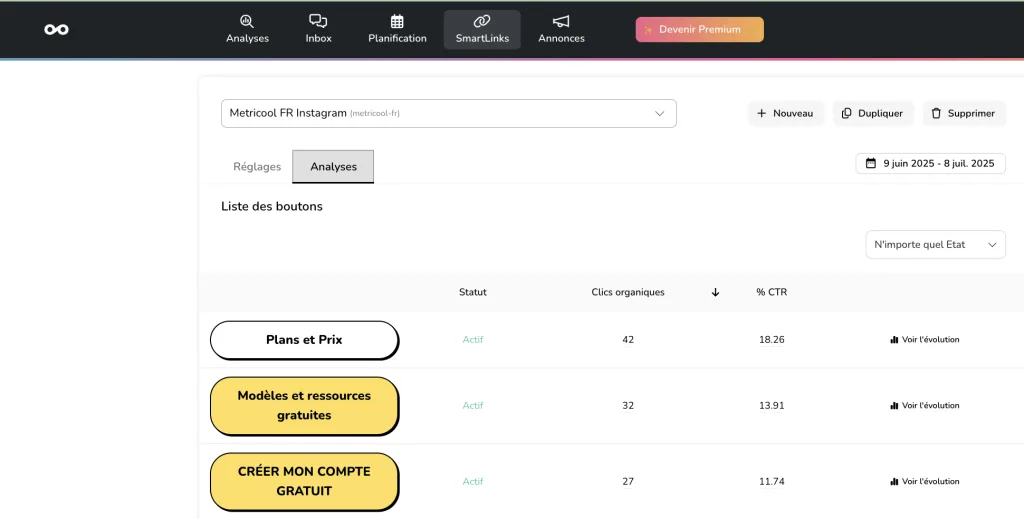
Task: Expand the Metricool FR Instagram dropdown
Action: [x=448, y=114]
